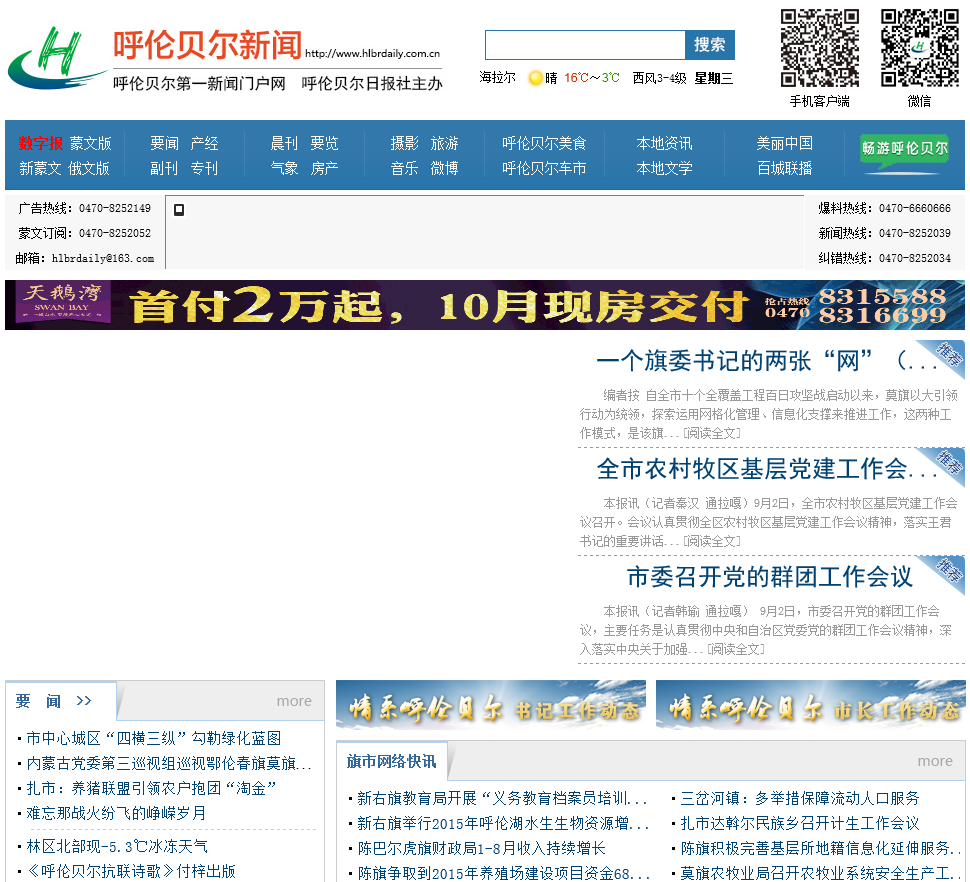
Task: Open the 要览 navigation link
Action: pos(325,143)
